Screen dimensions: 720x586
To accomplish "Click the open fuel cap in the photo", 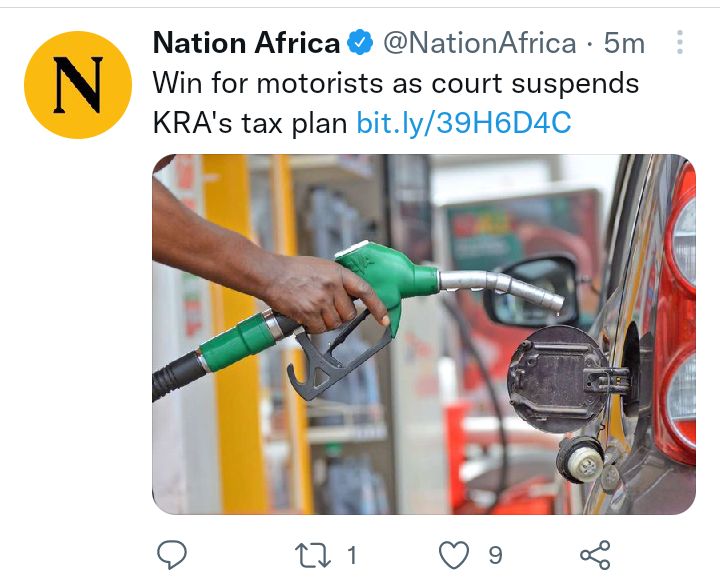I will tap(557, 379).
